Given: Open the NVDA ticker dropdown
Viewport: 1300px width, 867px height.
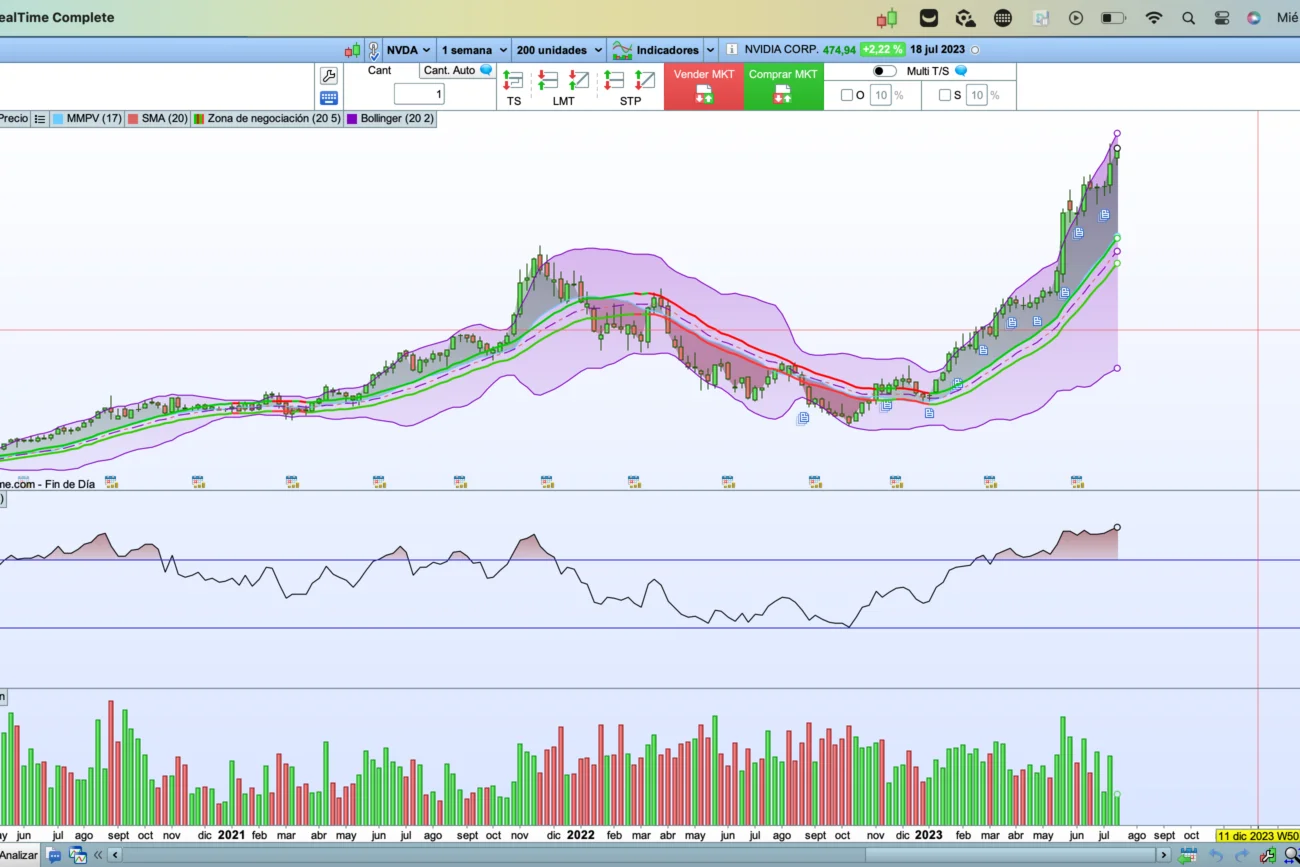Looking at the screenshot, I should pyautogui.click(x=408, y=50).
